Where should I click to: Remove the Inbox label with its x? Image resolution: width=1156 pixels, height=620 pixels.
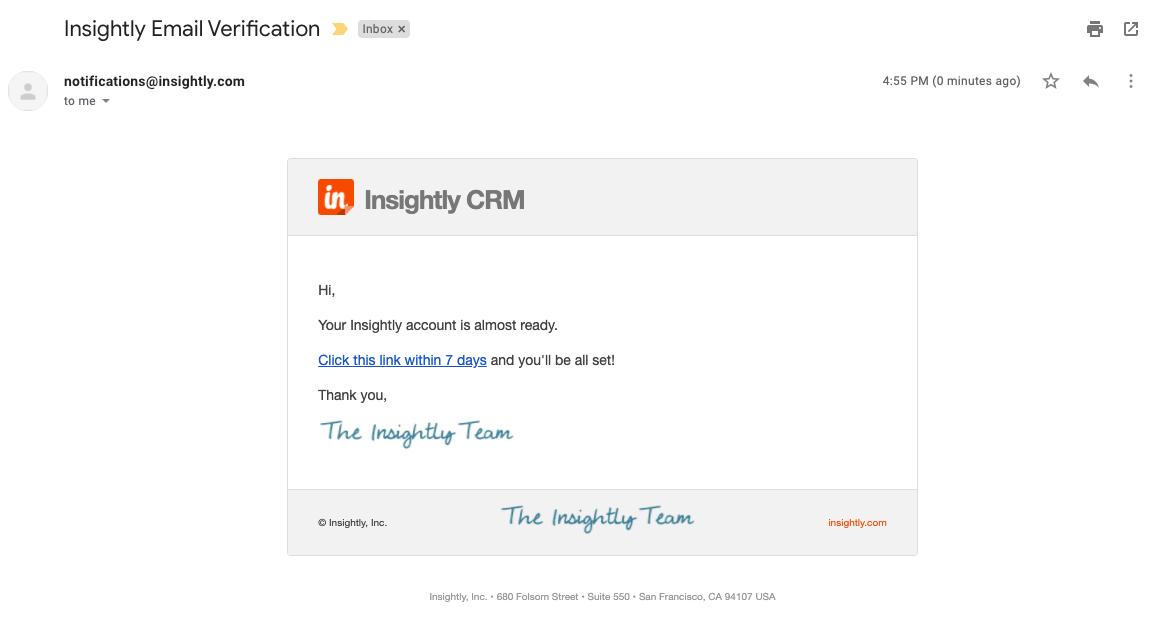pyautogui.click(x=402, y=29)
